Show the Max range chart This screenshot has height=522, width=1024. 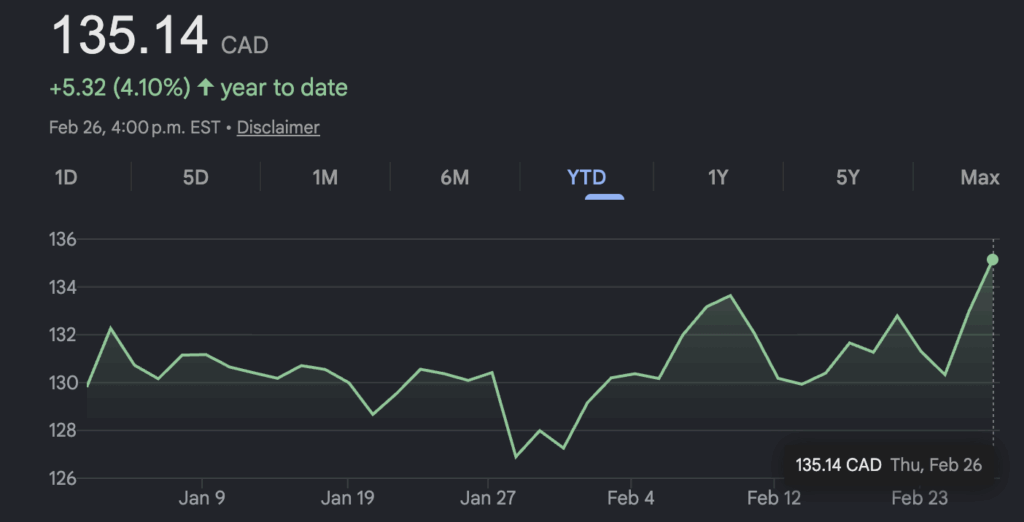(979, 178)
